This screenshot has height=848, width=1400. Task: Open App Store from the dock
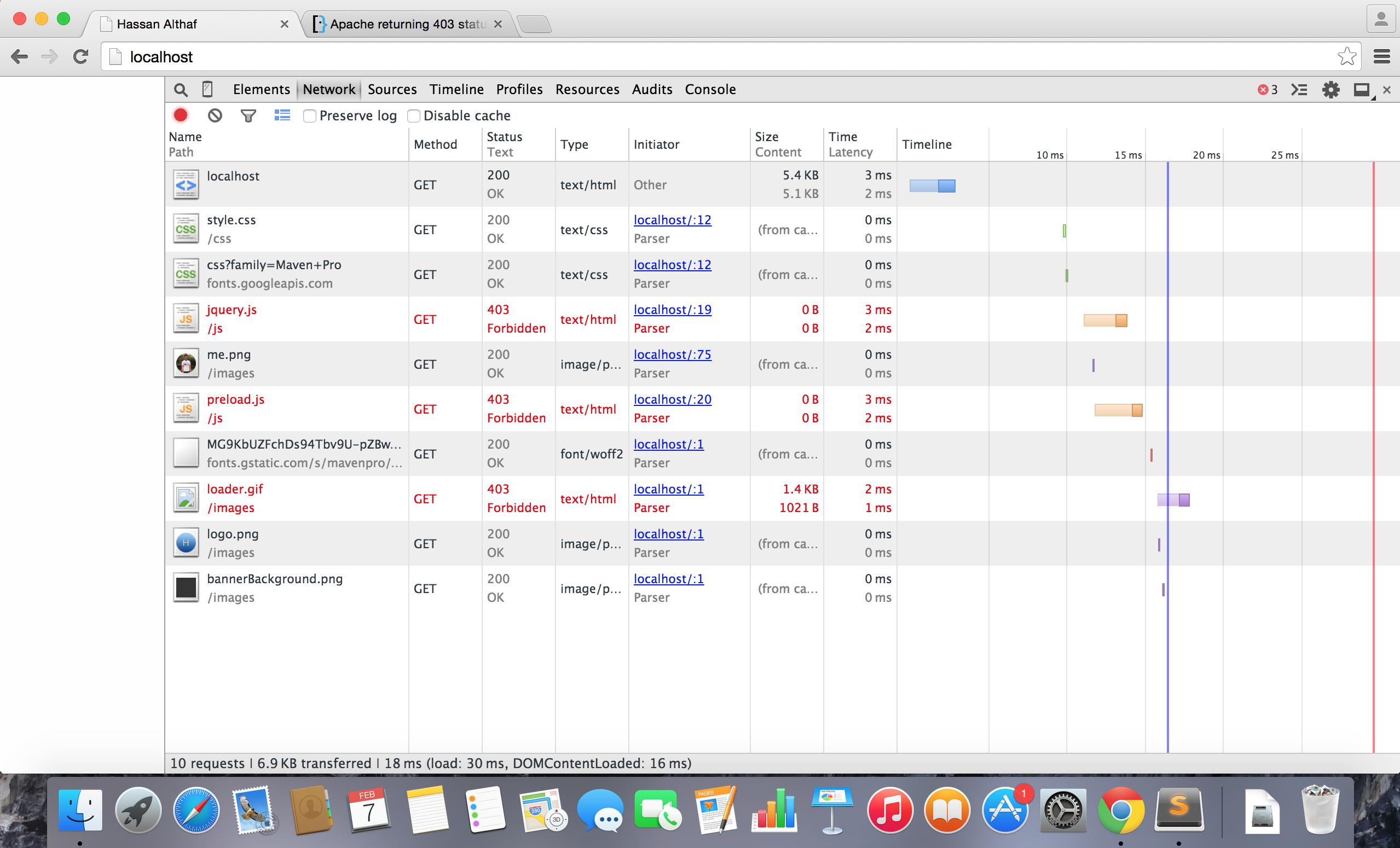(1004, 811)
